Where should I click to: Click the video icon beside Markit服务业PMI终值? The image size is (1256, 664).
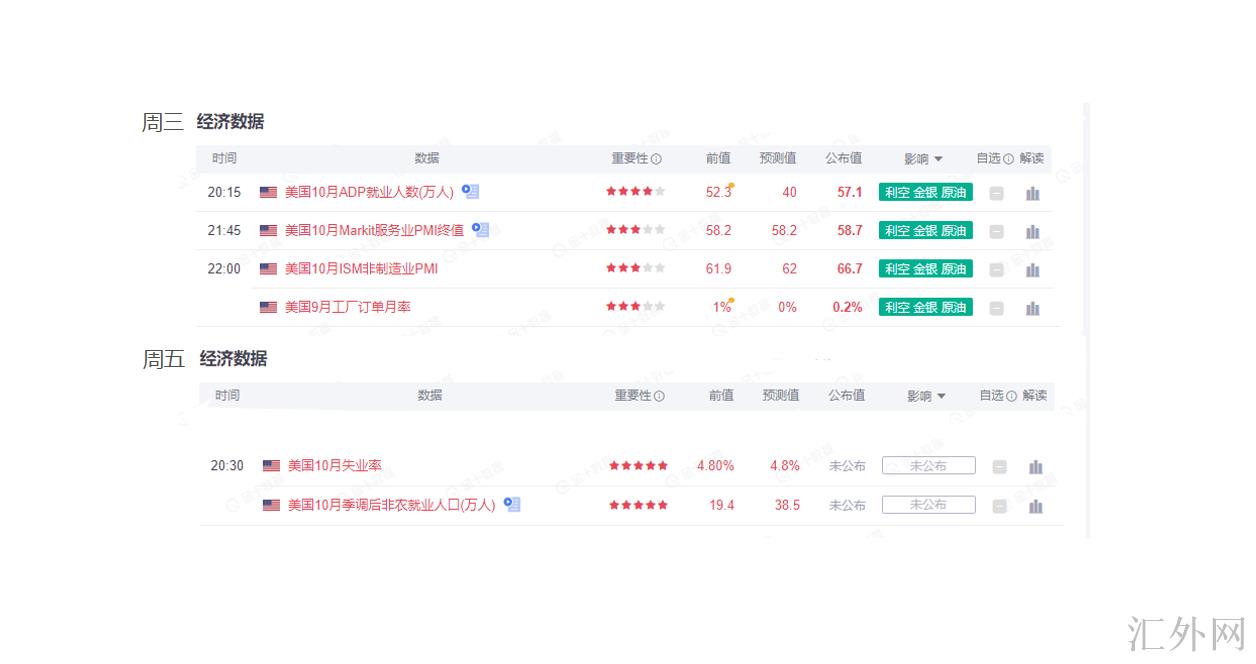pos(480,229)
